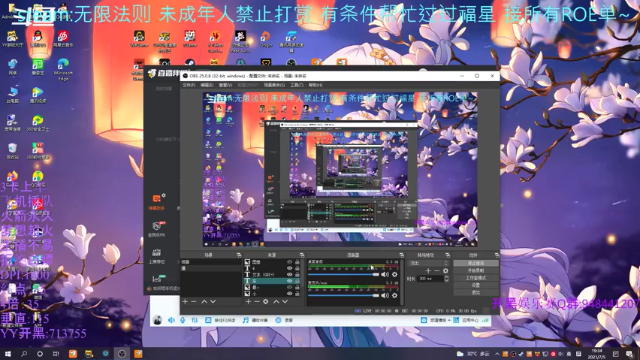Viewport: 640px width, 360px height.
Task: Open Windows taskbar search
Action: (24, 354)
